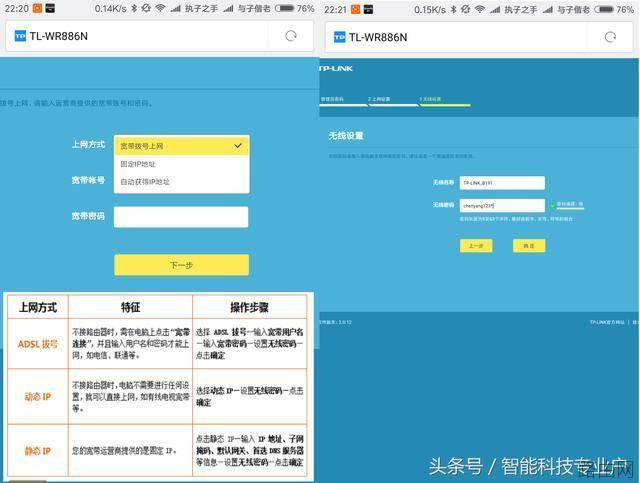Image resolution: width=640 pixels, height=483 pixels.
Task: Click the ADSL operation steps cell
Action: (249, 344)
